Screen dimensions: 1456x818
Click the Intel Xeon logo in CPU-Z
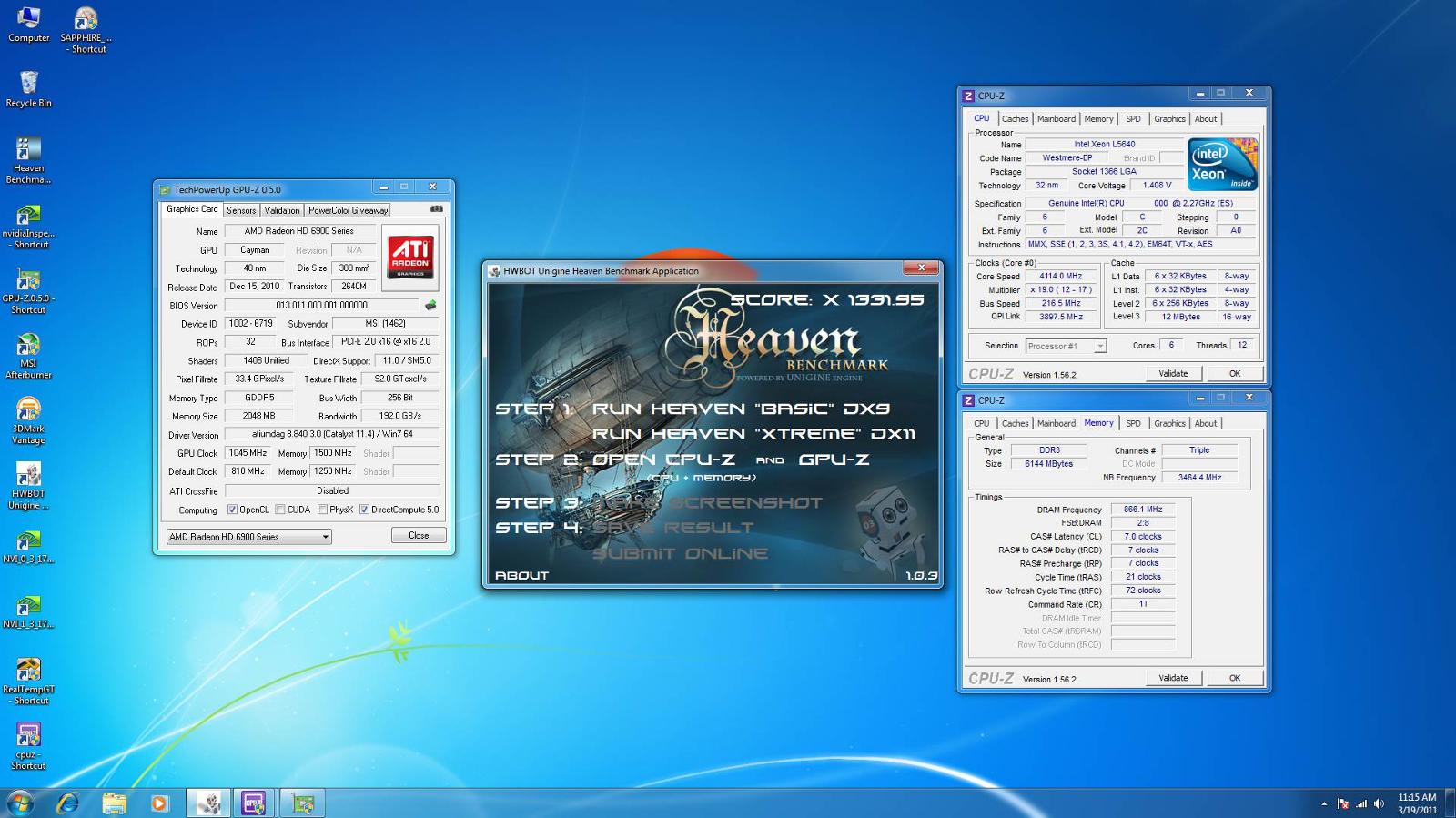coord(1222,164)
